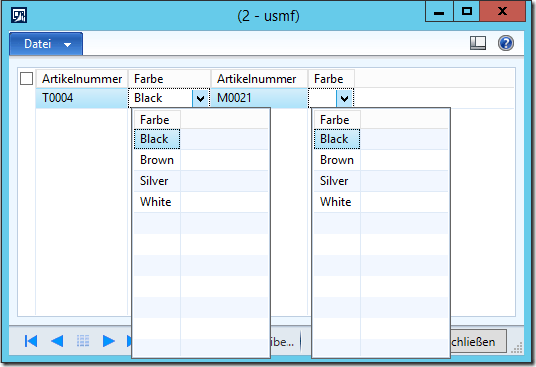Select Black in the right Farbe list
Viewport: 536px width, 367px height.
click(x=337, y=139)
